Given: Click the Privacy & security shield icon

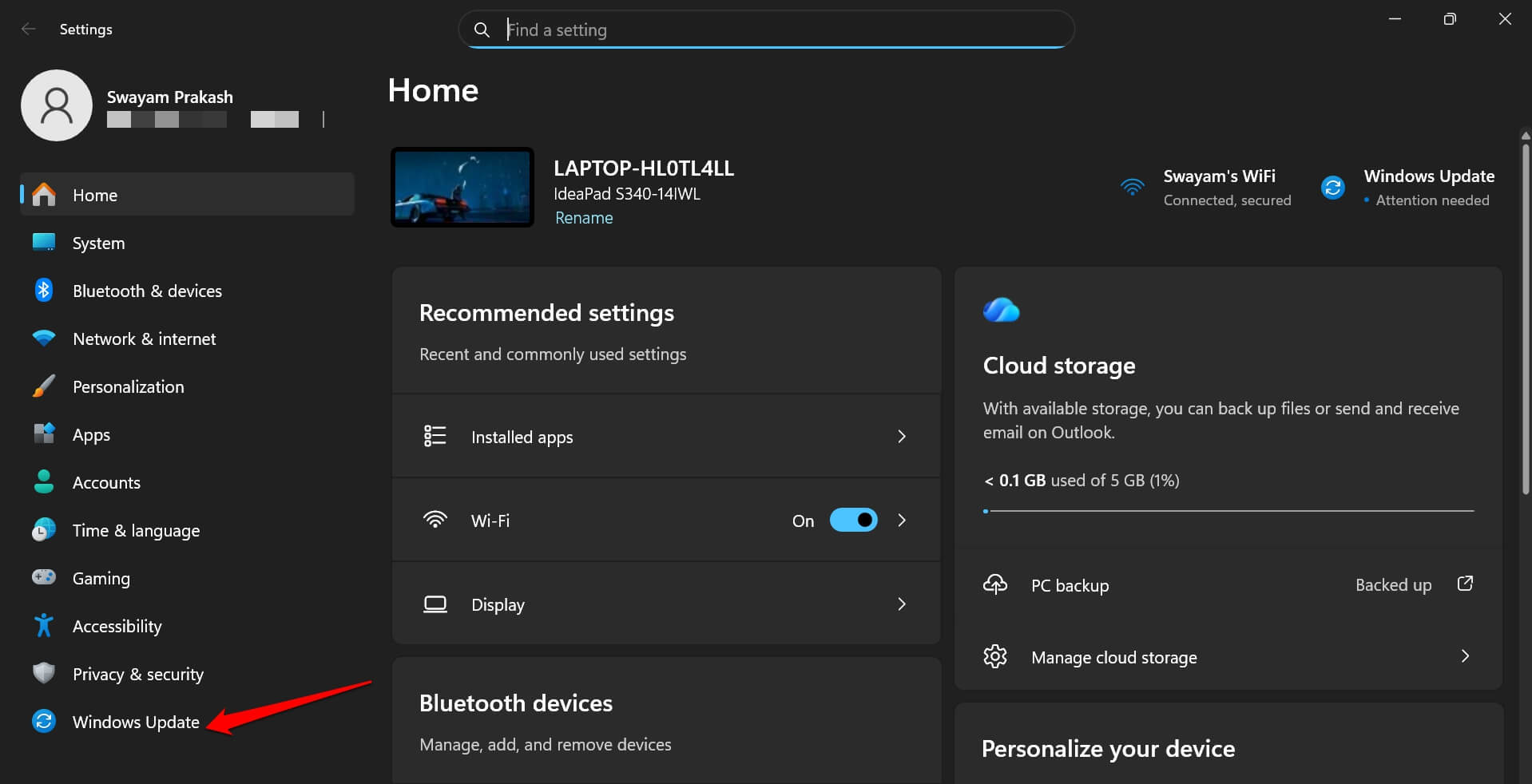Looking at the screenshot, I should [x=44, y=673].
